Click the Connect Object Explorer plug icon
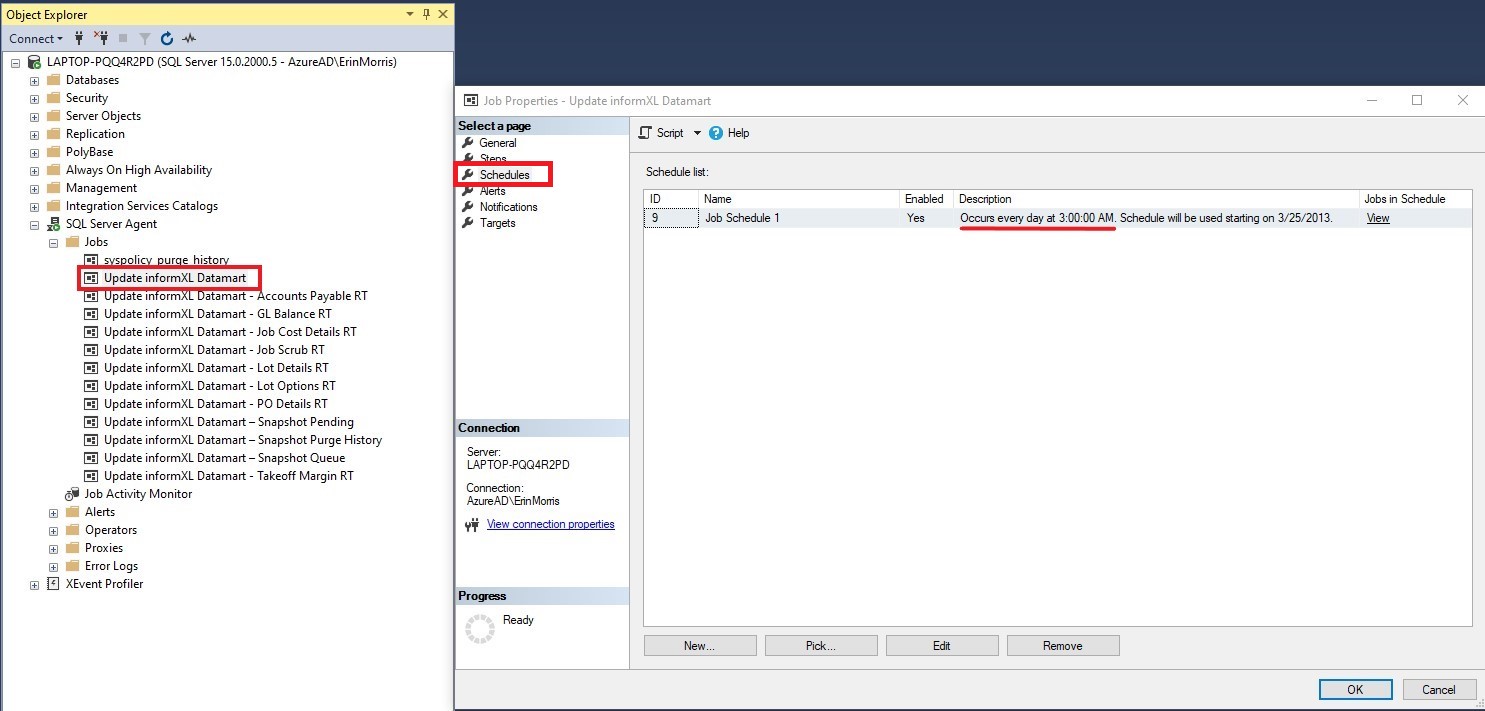 click(79, 38)
